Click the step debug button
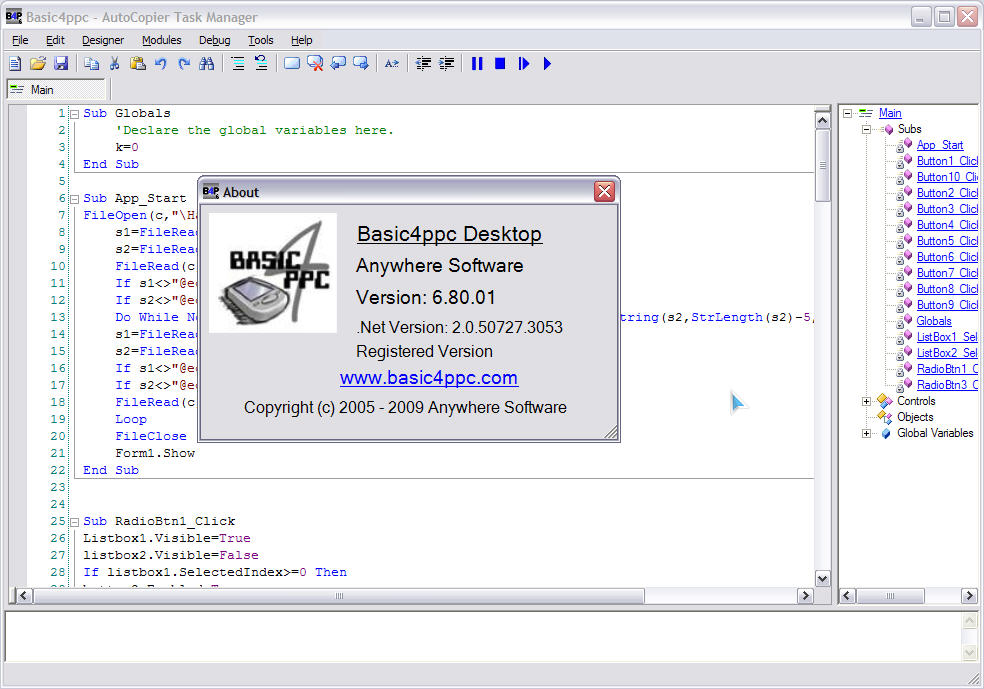Image resolution: width=984 pixels, height=689 pixels. (x=523, y=63)
